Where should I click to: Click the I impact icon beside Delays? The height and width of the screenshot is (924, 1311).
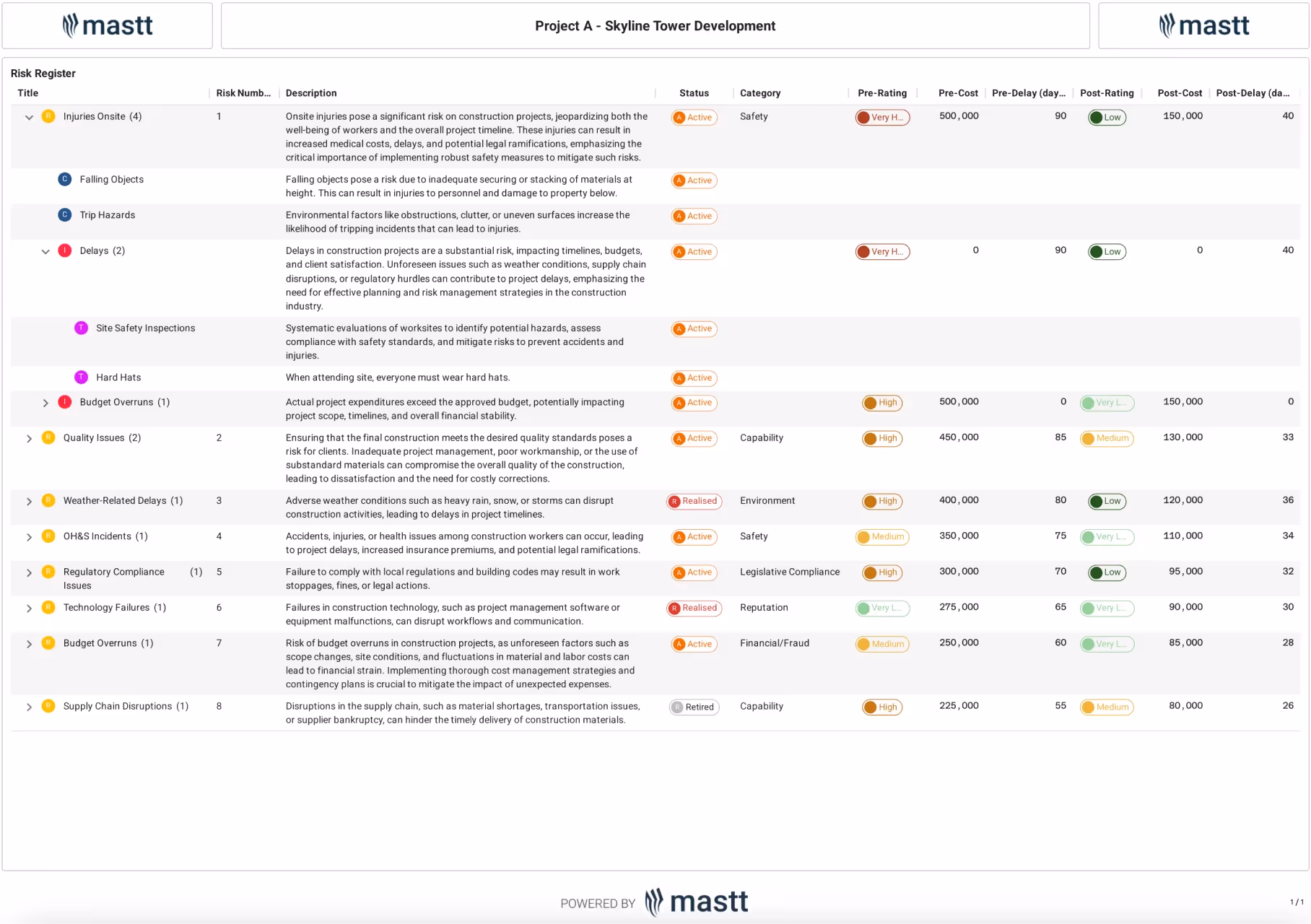(65, 250)
